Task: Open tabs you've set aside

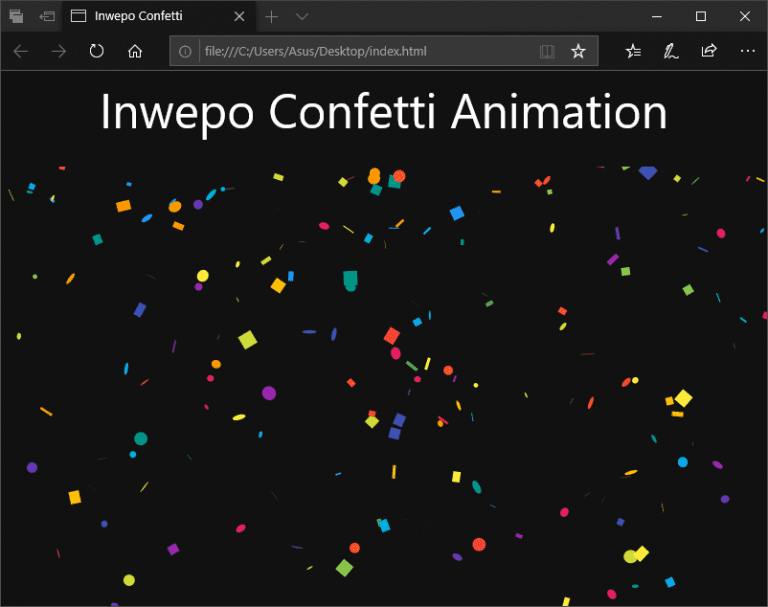Action: tap(16, 17)
